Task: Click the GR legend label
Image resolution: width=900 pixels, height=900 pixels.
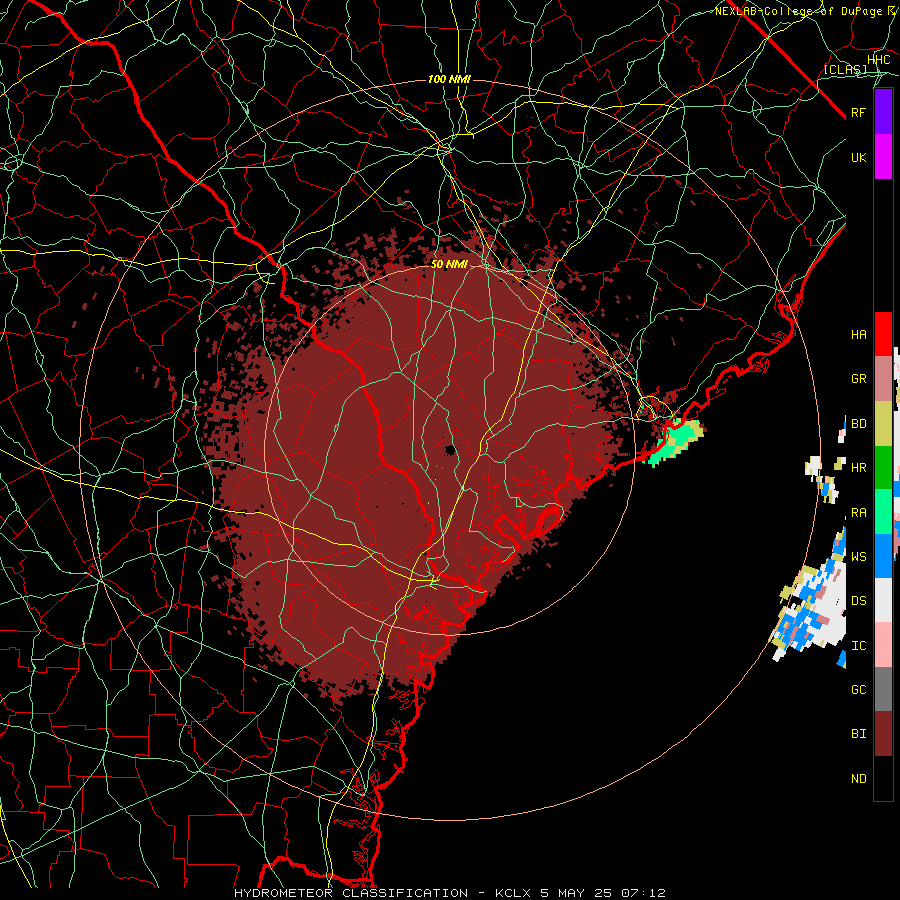Action: 859,379
